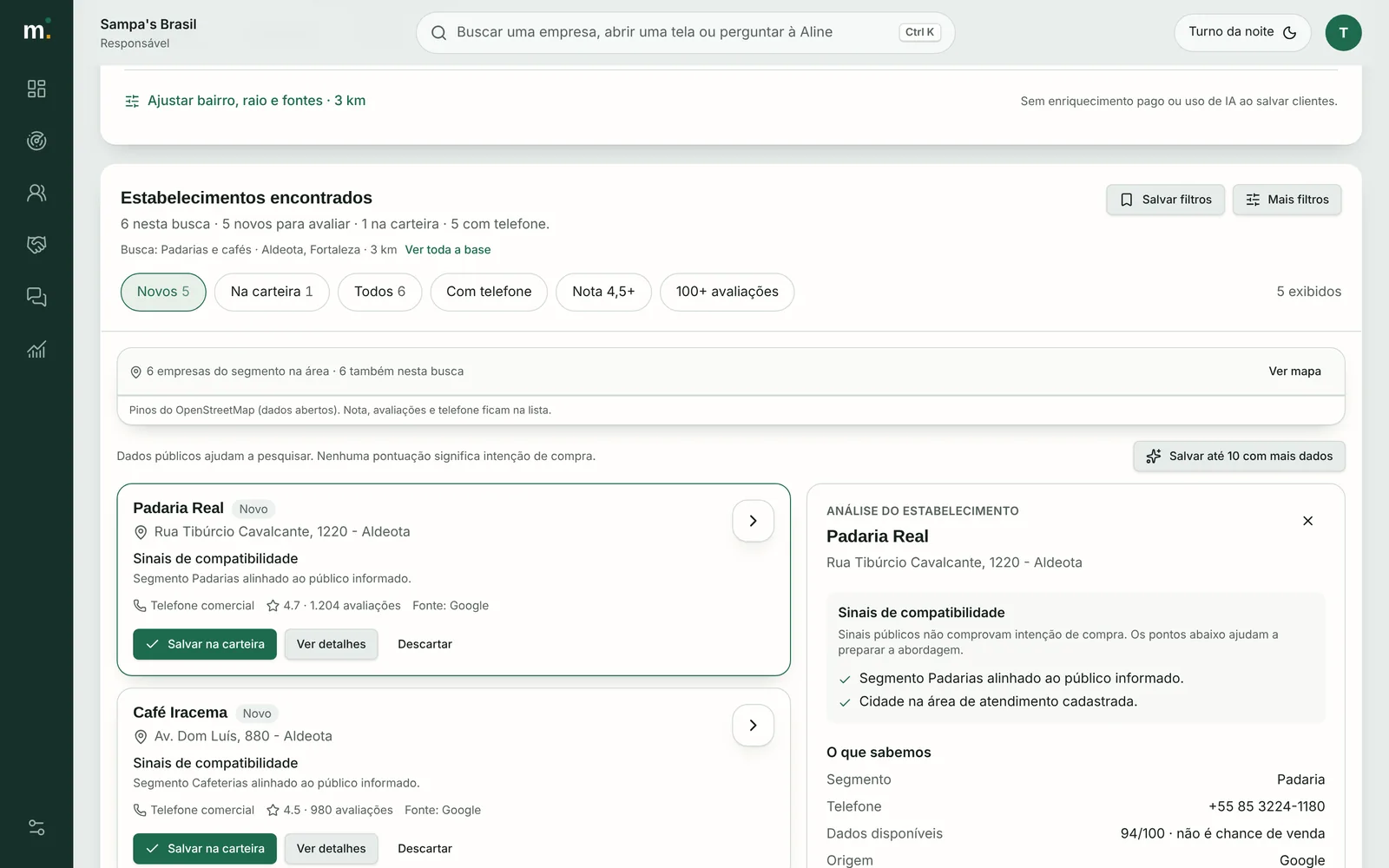Viewport: 1389px width, 868px height.
Task: Open the chart analytics sidebar icon
Action: (x=36, y=349)
